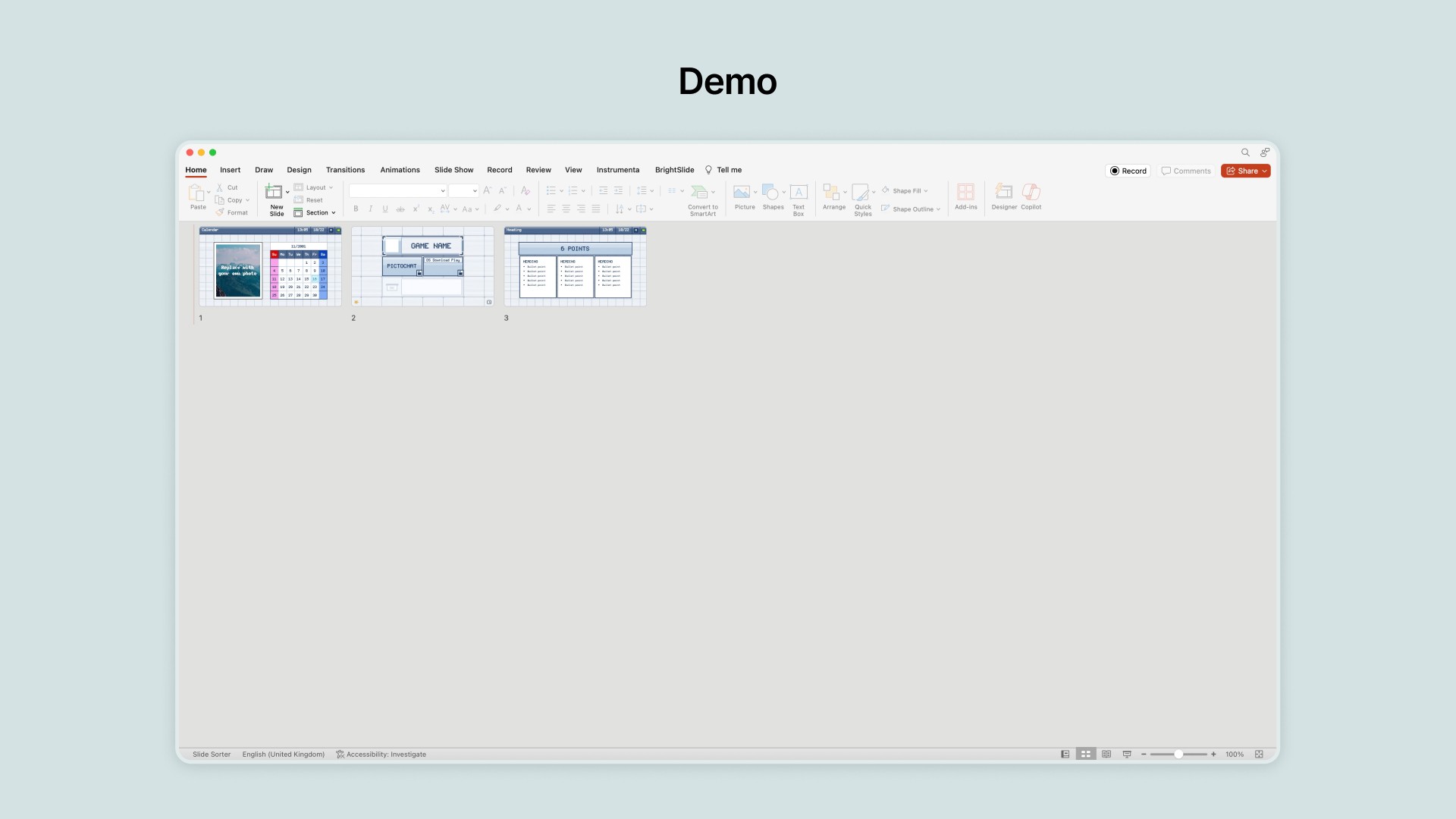
Task: Click Accessibility: Investigate in status bar
Action: click(381, 755)
